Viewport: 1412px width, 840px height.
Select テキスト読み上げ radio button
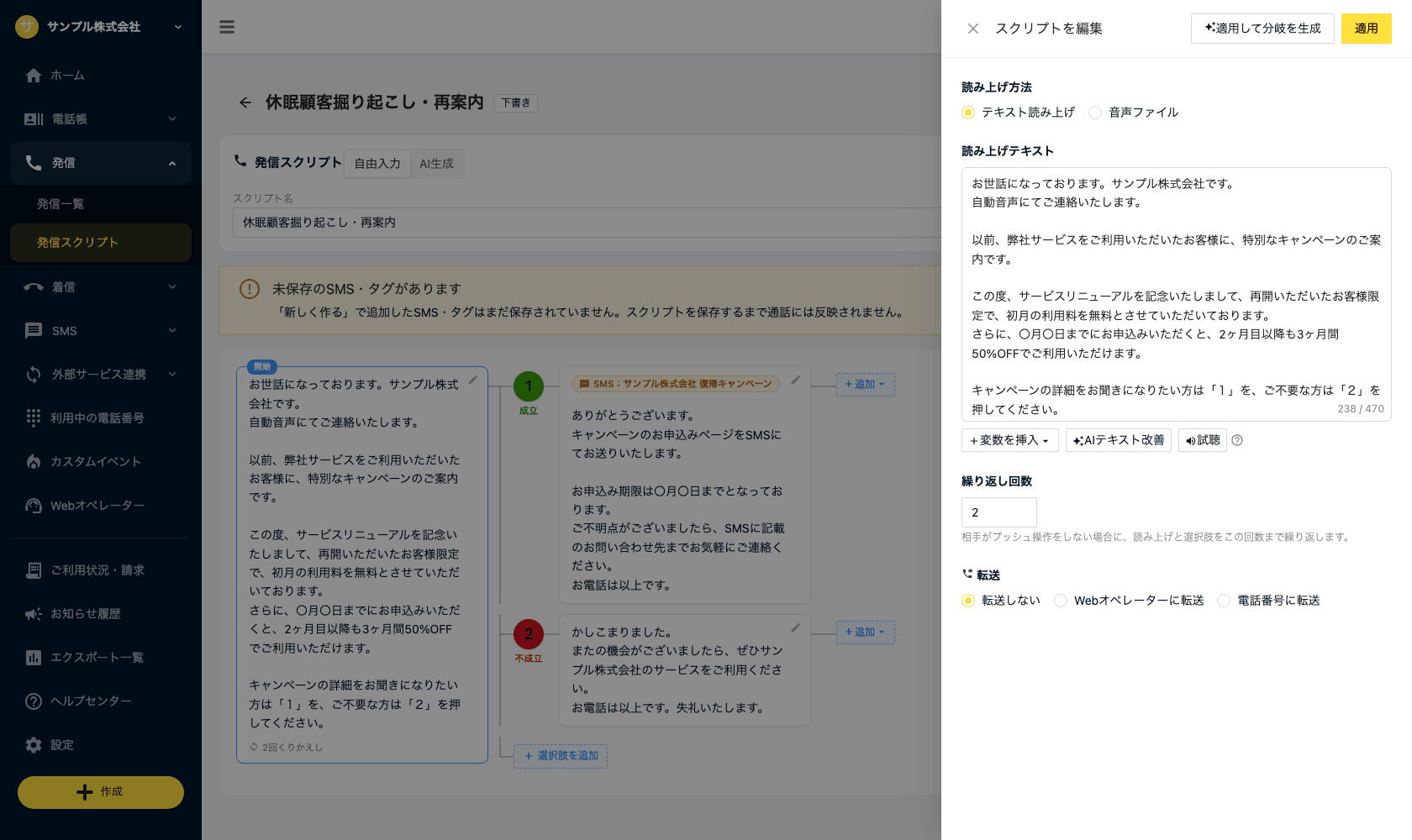[968, 113]
